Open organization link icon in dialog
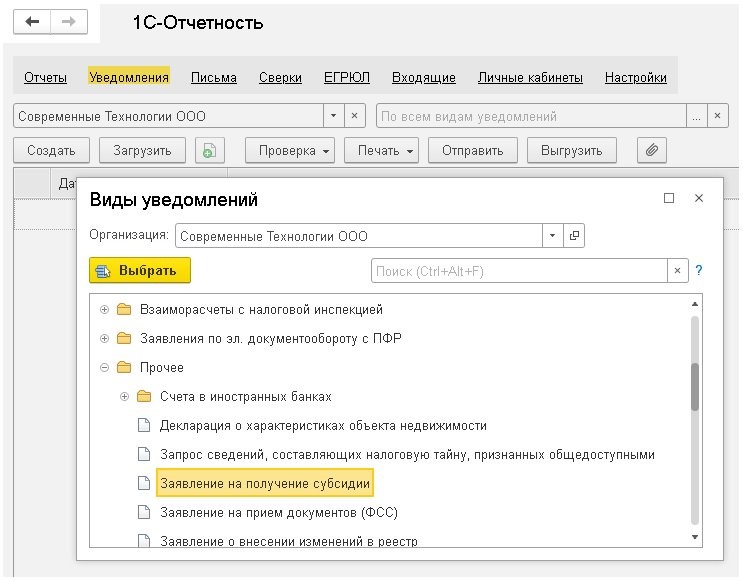 [x=574, y=236]
